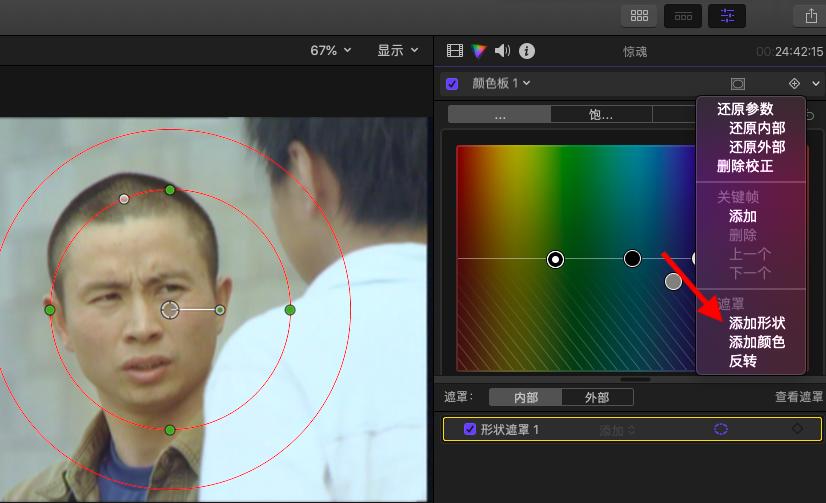Choose keyframe 添加 menu item
Viewport: 826px width, 503px height.
[x=743, y=216]
